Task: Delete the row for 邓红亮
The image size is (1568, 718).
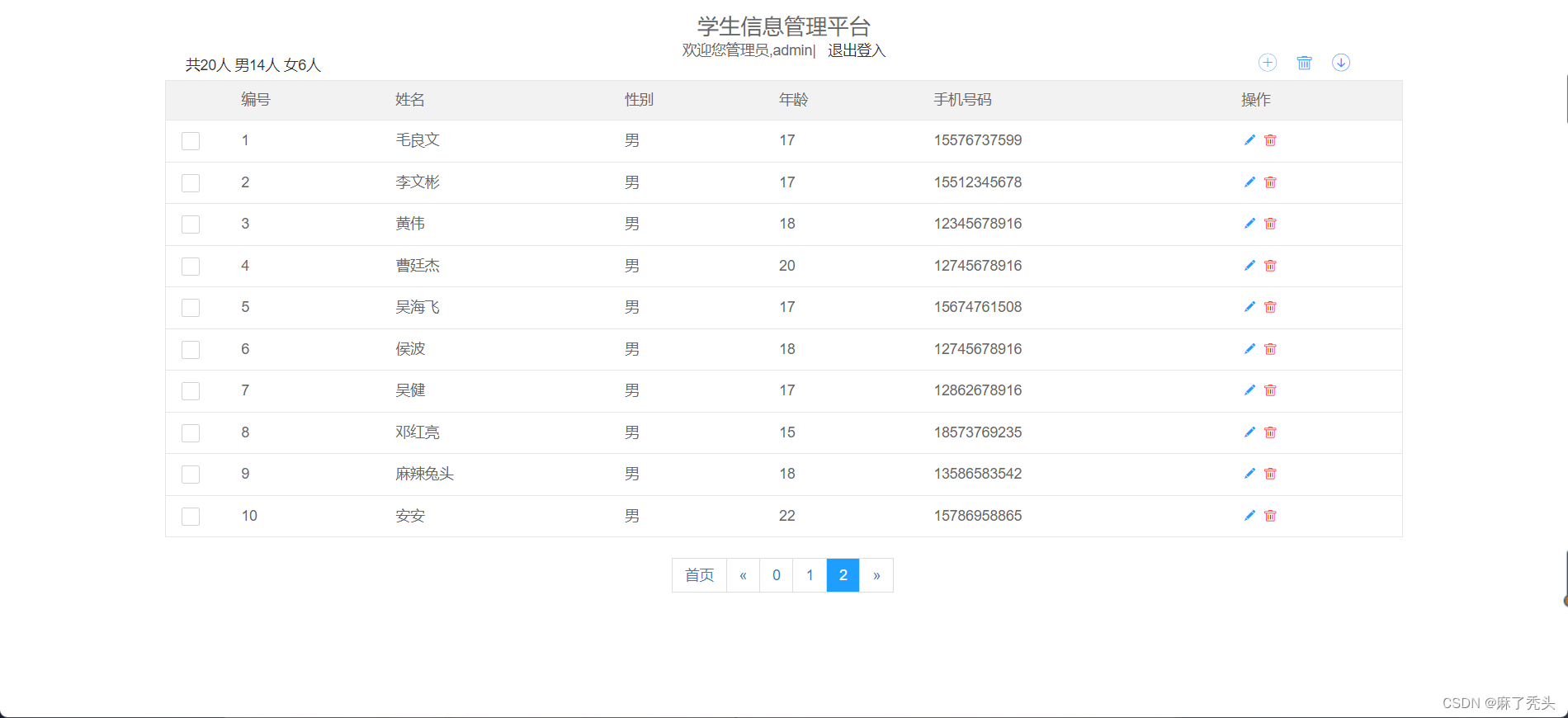Action: (1271, 432)
